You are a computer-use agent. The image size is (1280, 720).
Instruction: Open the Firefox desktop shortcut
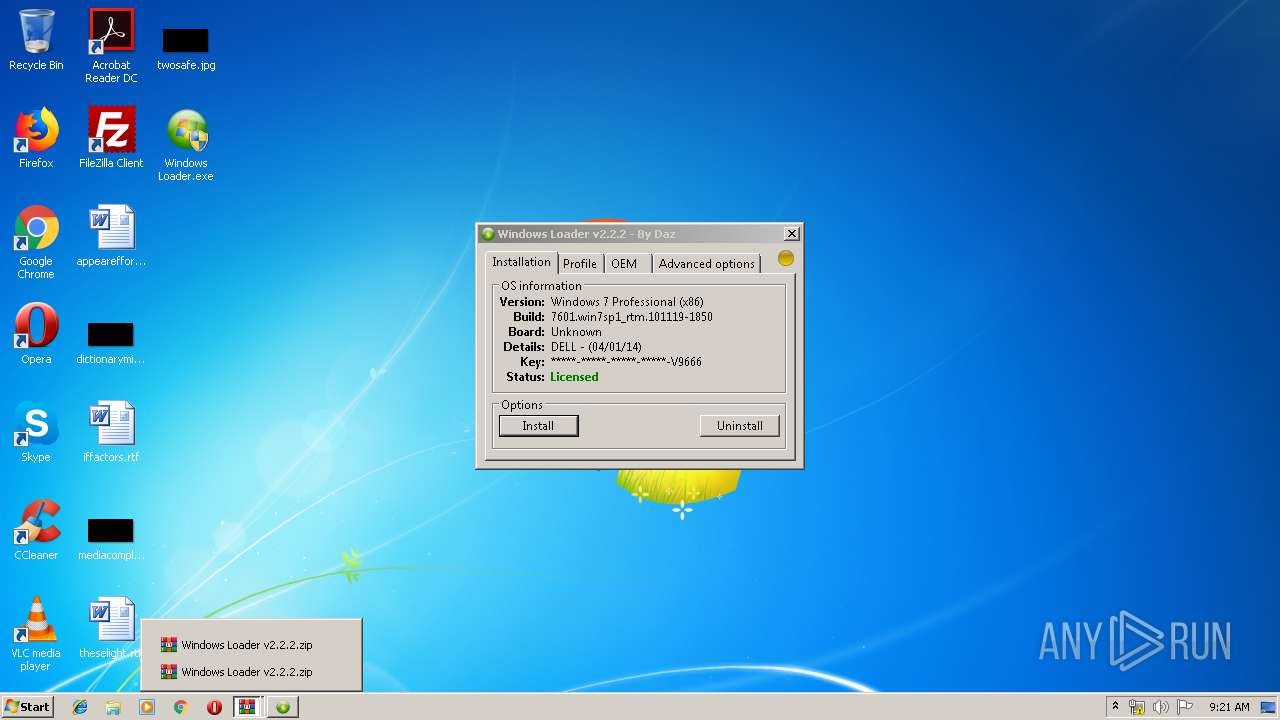[x=36, y=138]
